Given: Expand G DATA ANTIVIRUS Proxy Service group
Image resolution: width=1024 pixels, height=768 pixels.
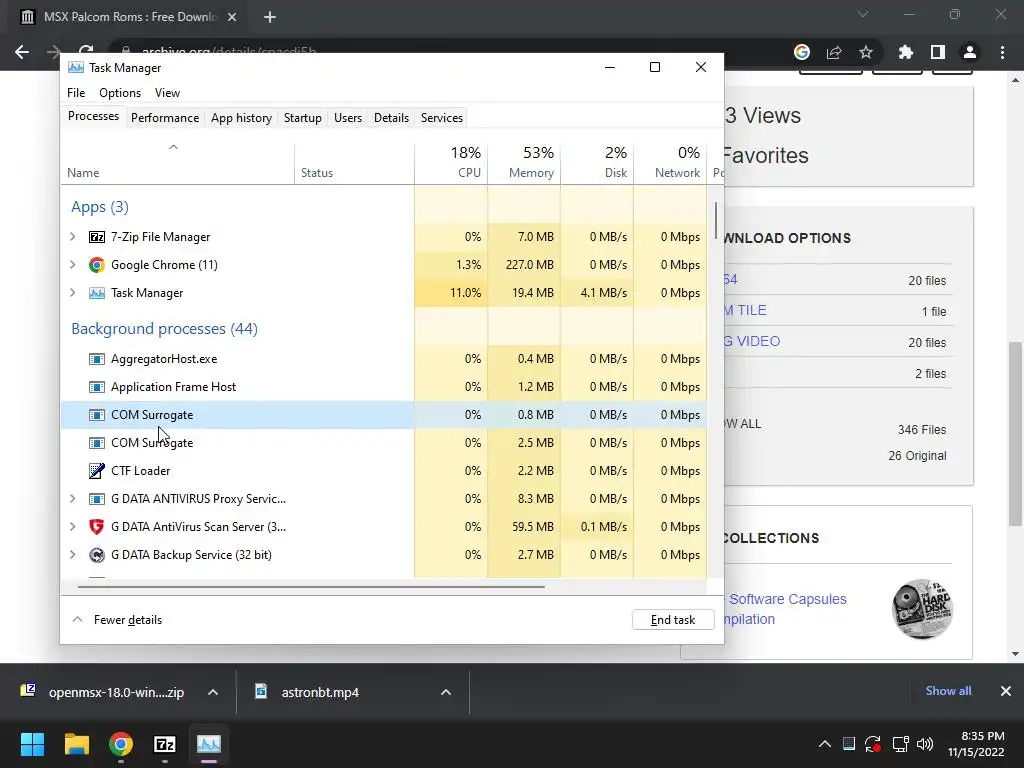Looking at the screenshot, I should pyautogui.click(x=72, y=499).
